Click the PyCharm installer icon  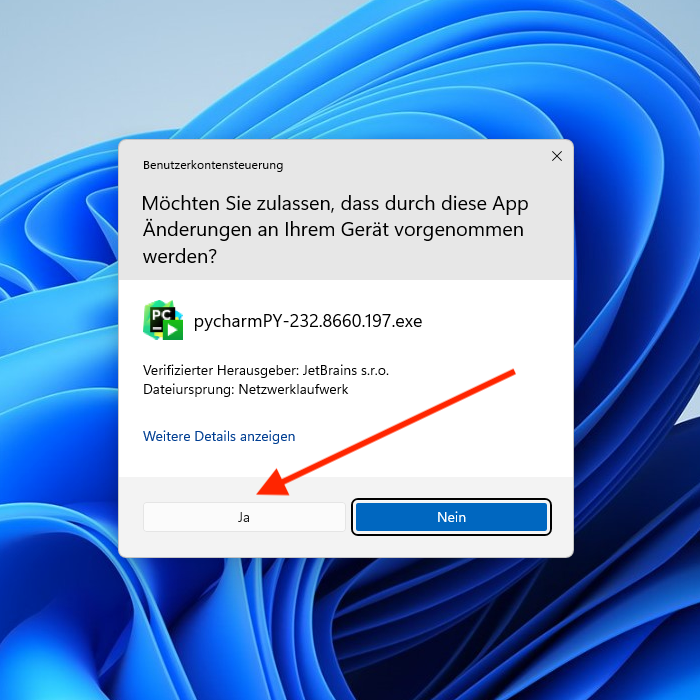(163, 320)
